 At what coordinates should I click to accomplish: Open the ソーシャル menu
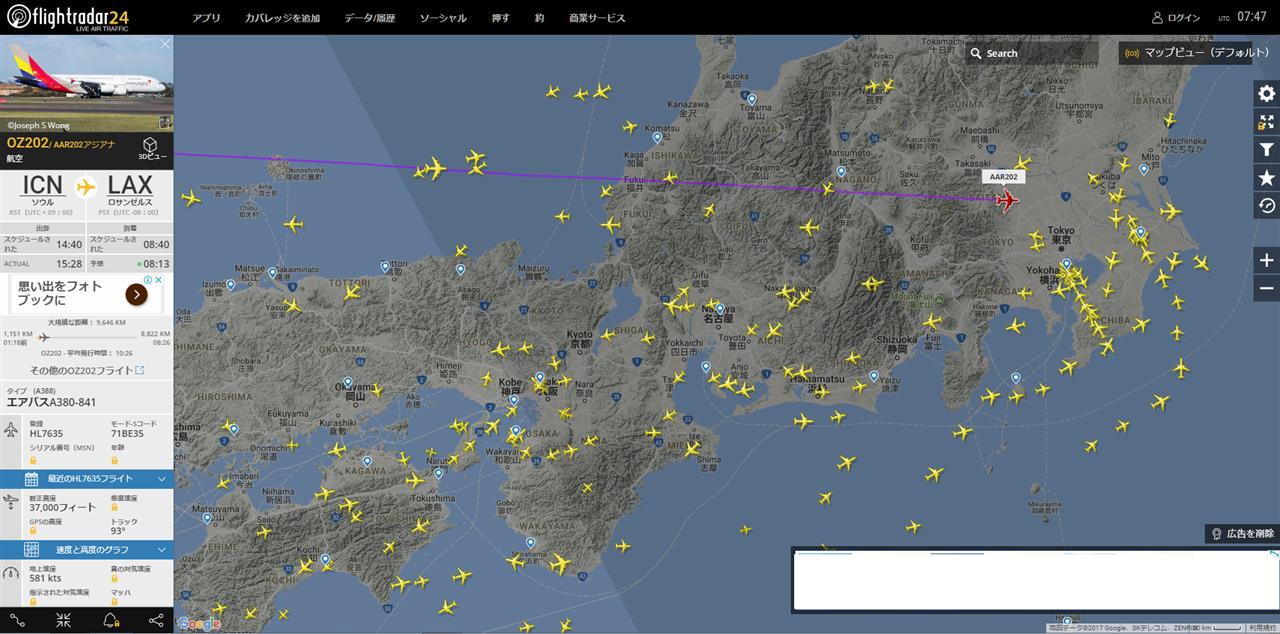[443, 18]
